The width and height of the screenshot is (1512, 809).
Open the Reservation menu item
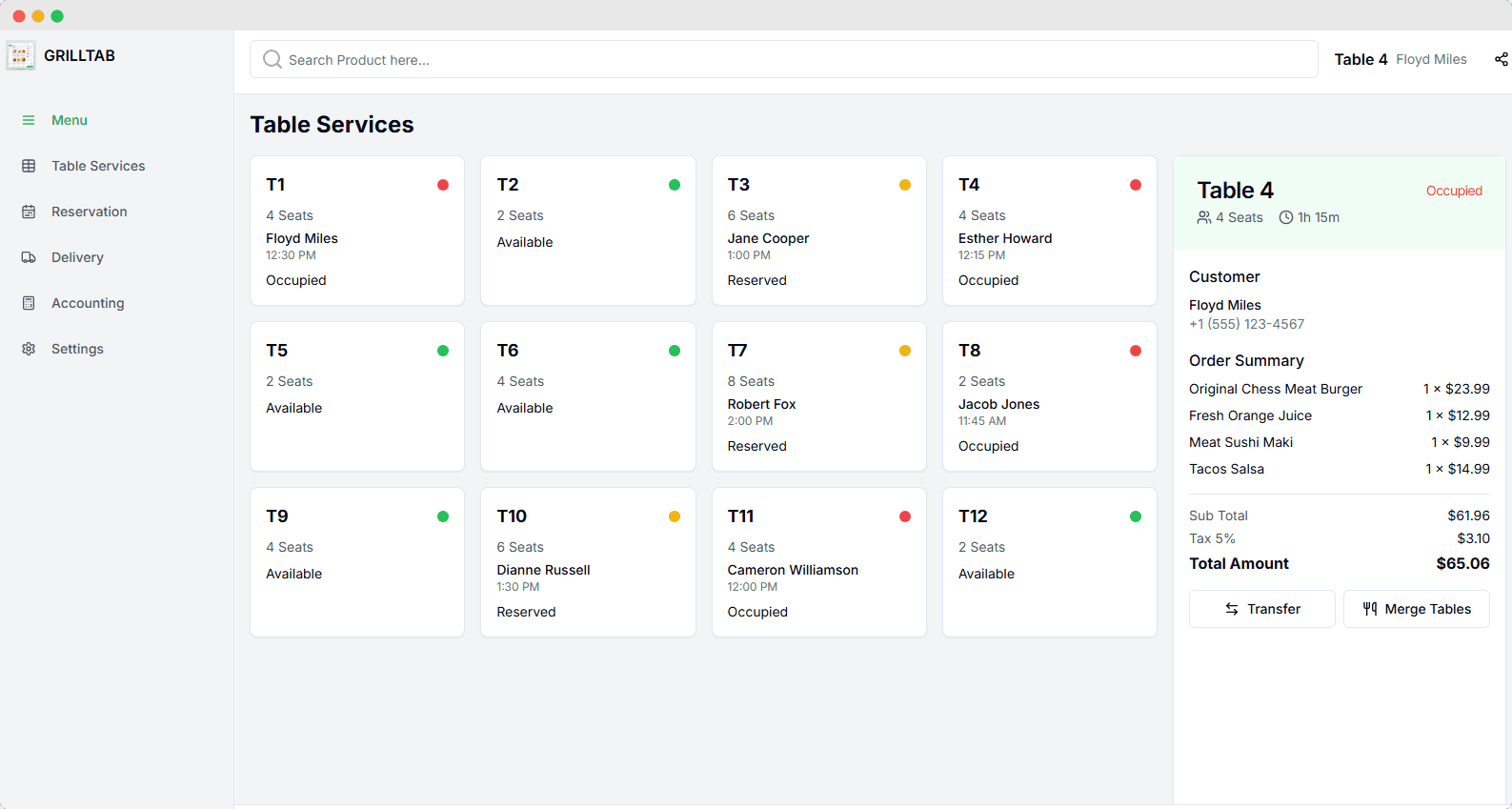point(89,212)
